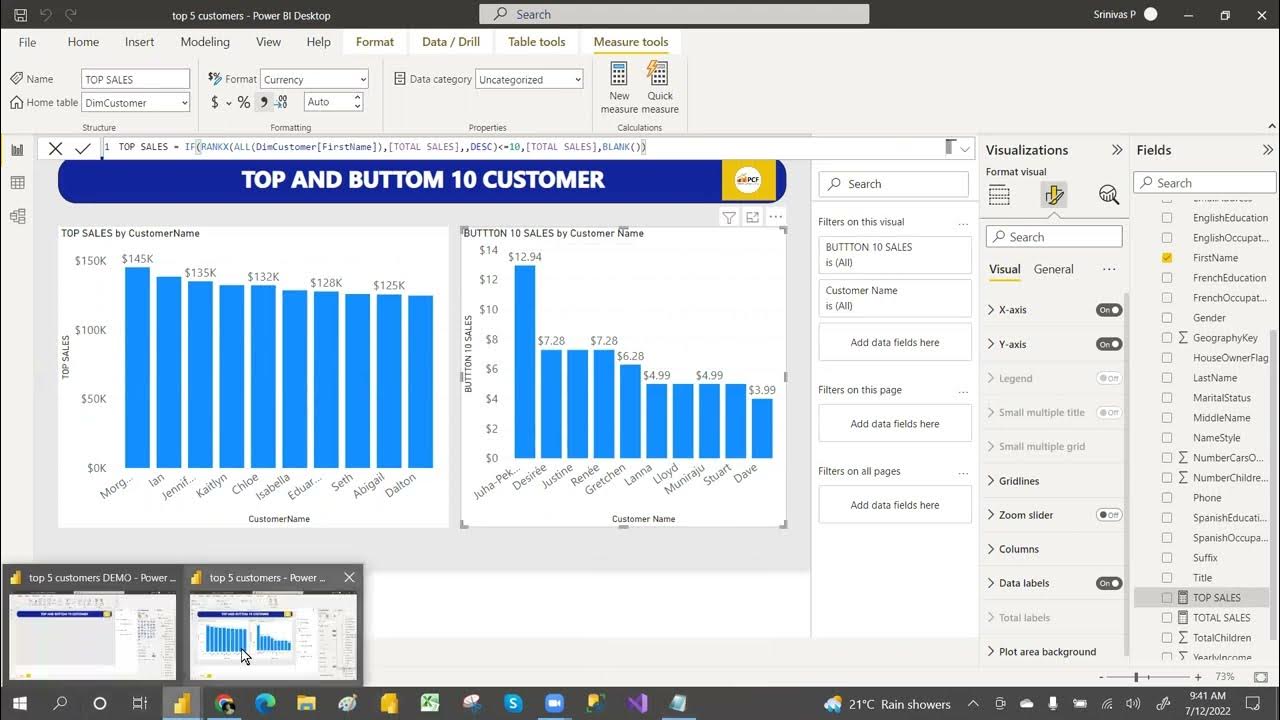Collapse the Fields pane
The width and height of the screenshot is (1280, 720).
pos(1268,150)
